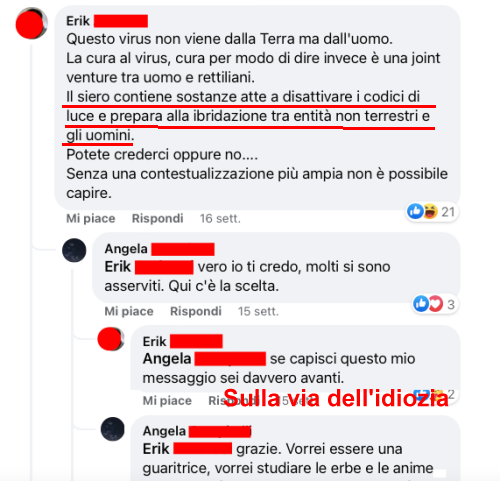Open the 16 sett. timestamp link
The width and height of the screenshot is (500, 481).
pos(220,219)
